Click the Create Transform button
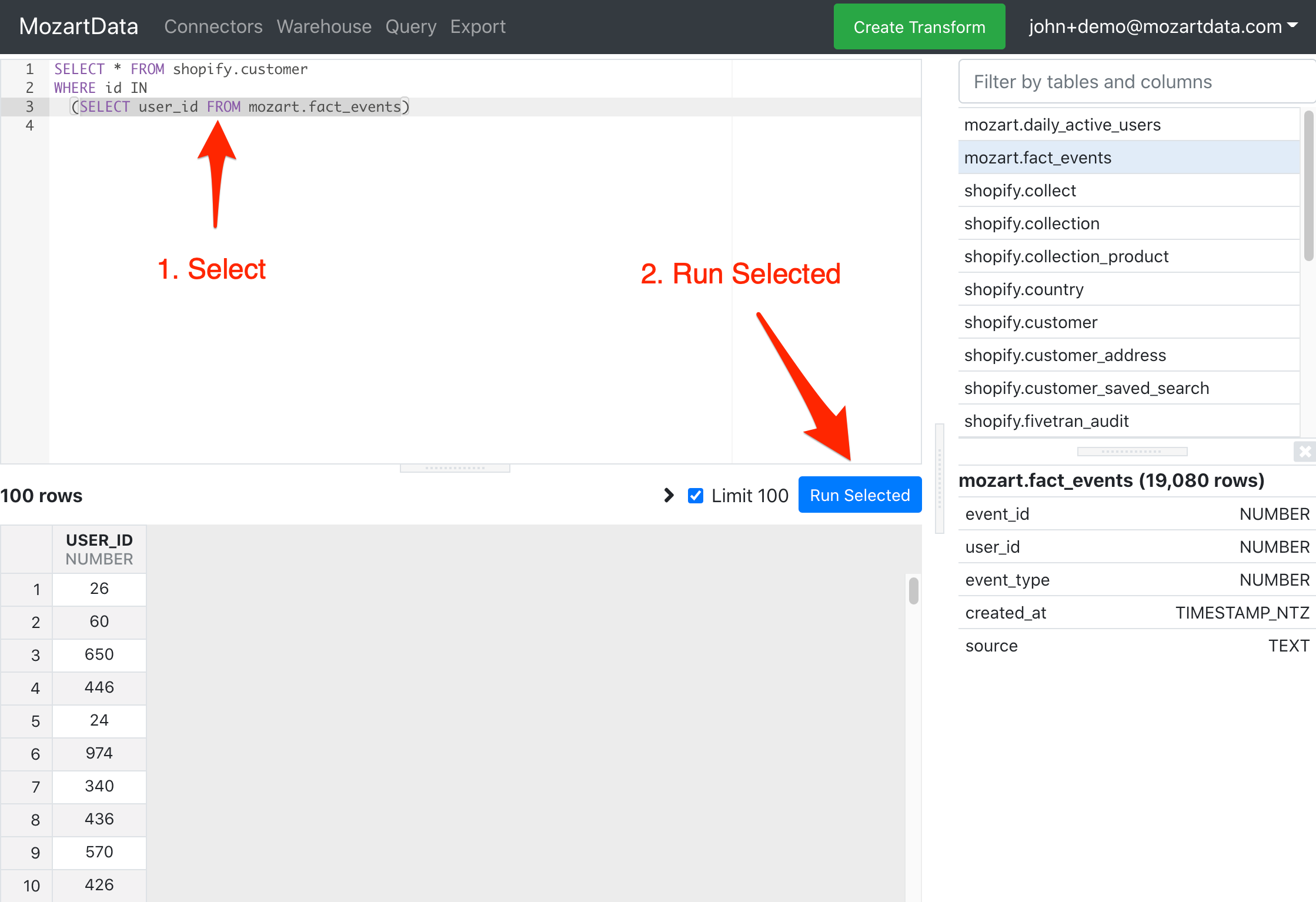 pyautogui.click(x=919, y=26)
